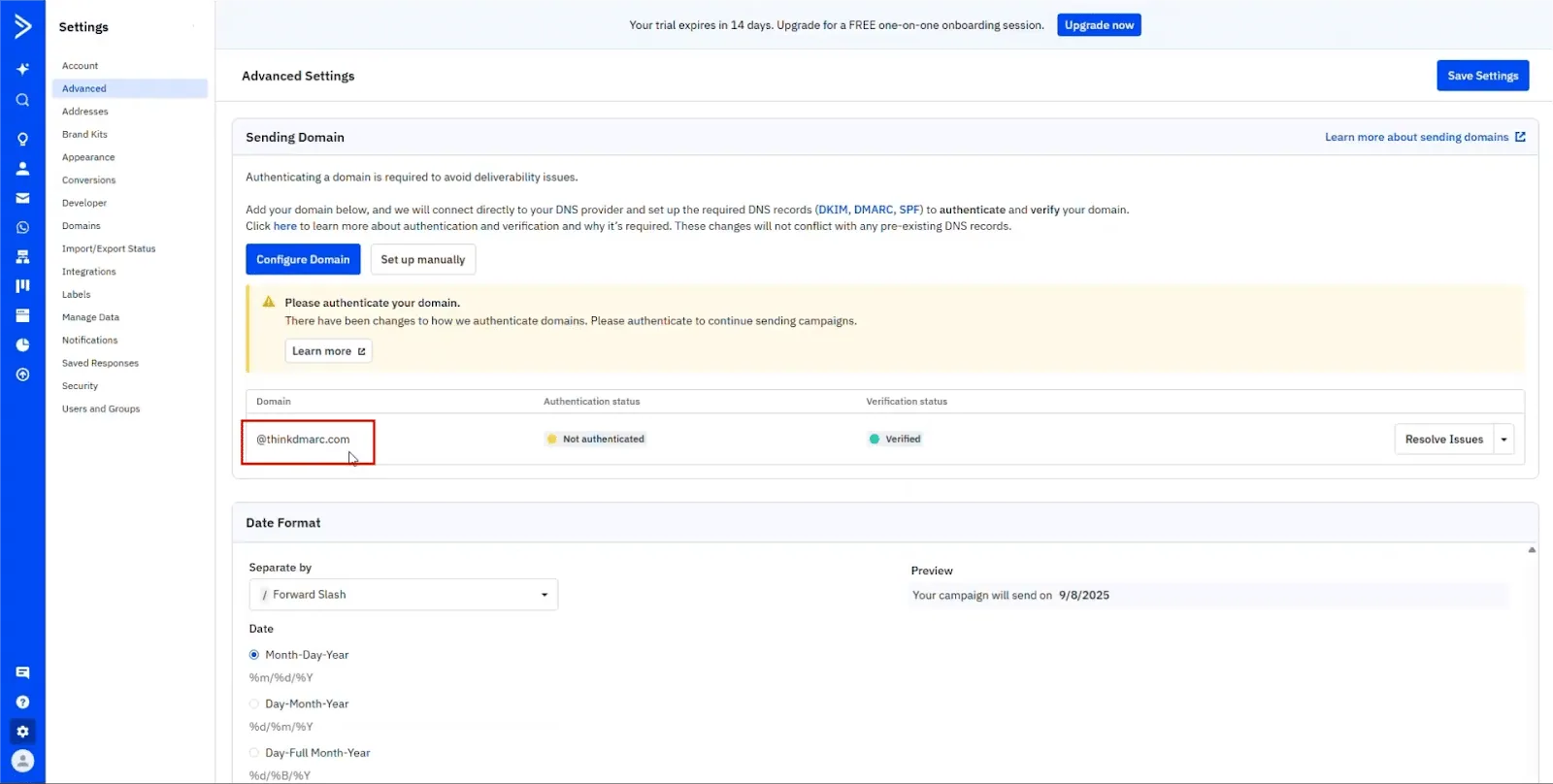Click the Resolve Issues button

click(x=1443, y=440)
